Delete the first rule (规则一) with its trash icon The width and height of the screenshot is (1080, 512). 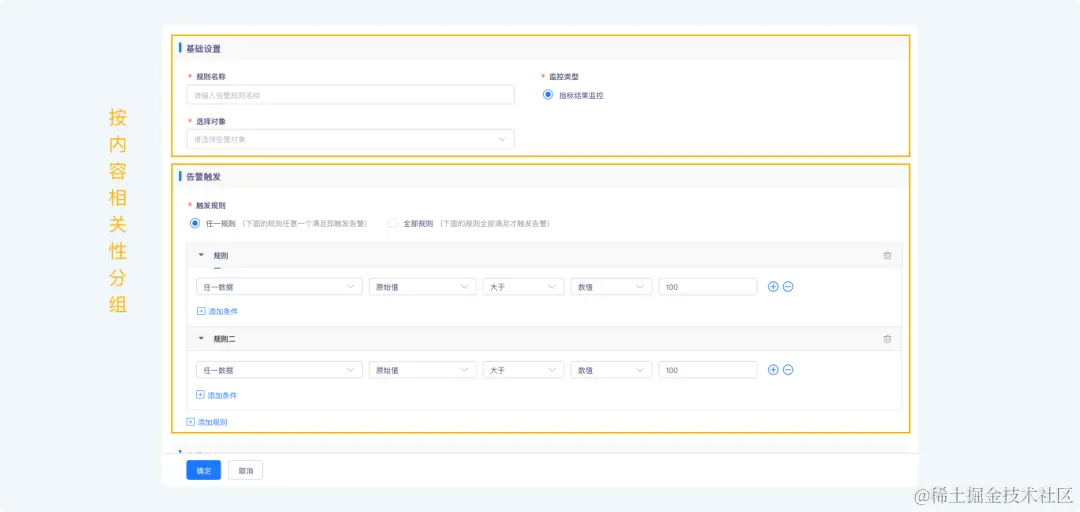(887, 255)
